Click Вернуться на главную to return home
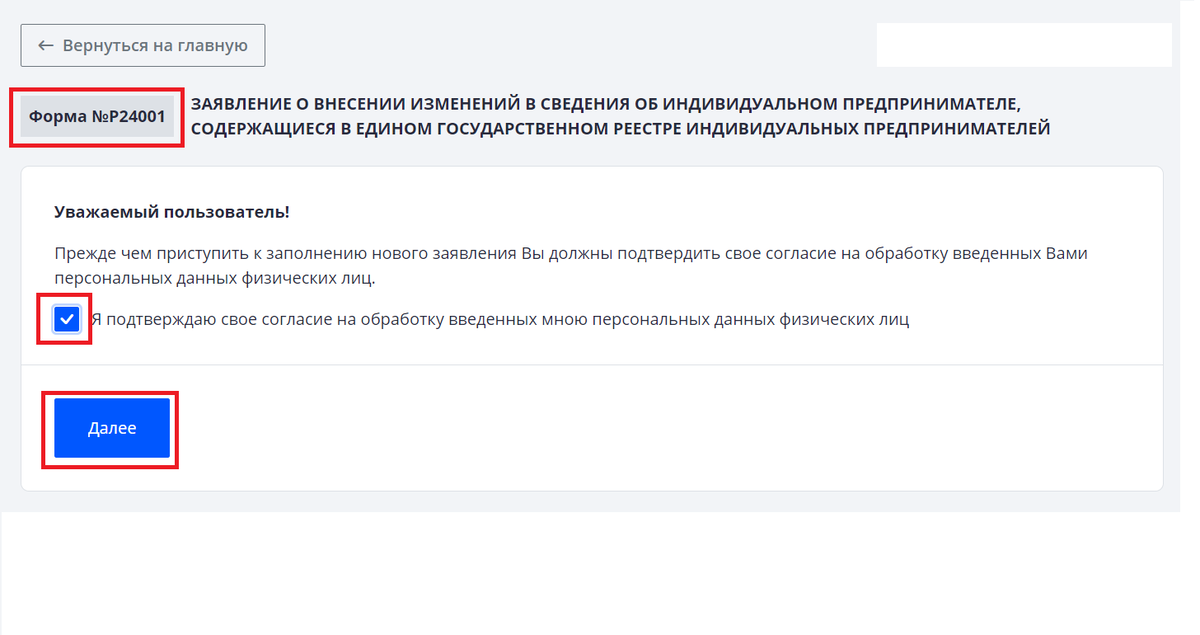This screenshot has height=635, width=1200. click(142, 44)
